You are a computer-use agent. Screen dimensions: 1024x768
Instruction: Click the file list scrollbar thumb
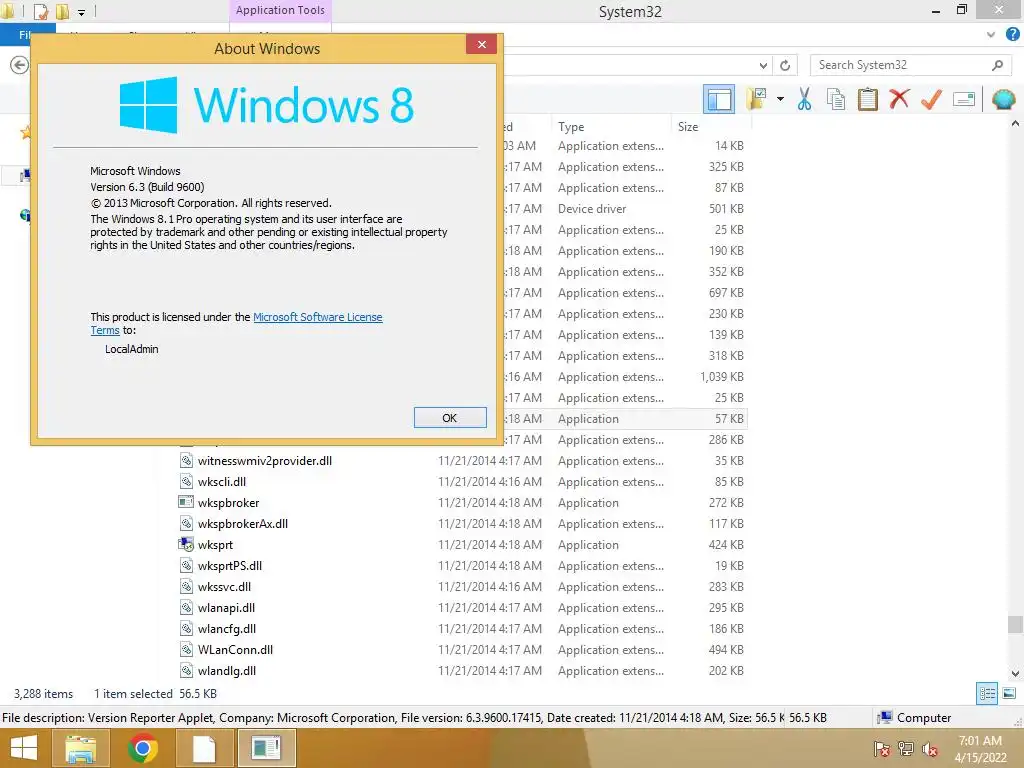(x=1015, y=624)
